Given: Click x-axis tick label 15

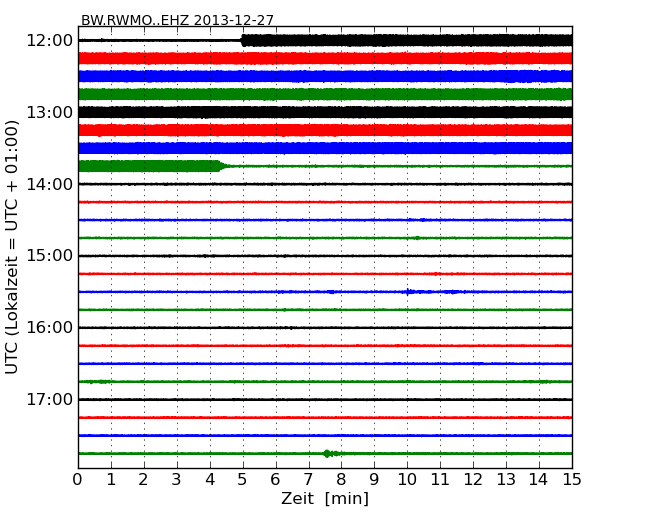Looking at the screenshot, I should (572, 480).
